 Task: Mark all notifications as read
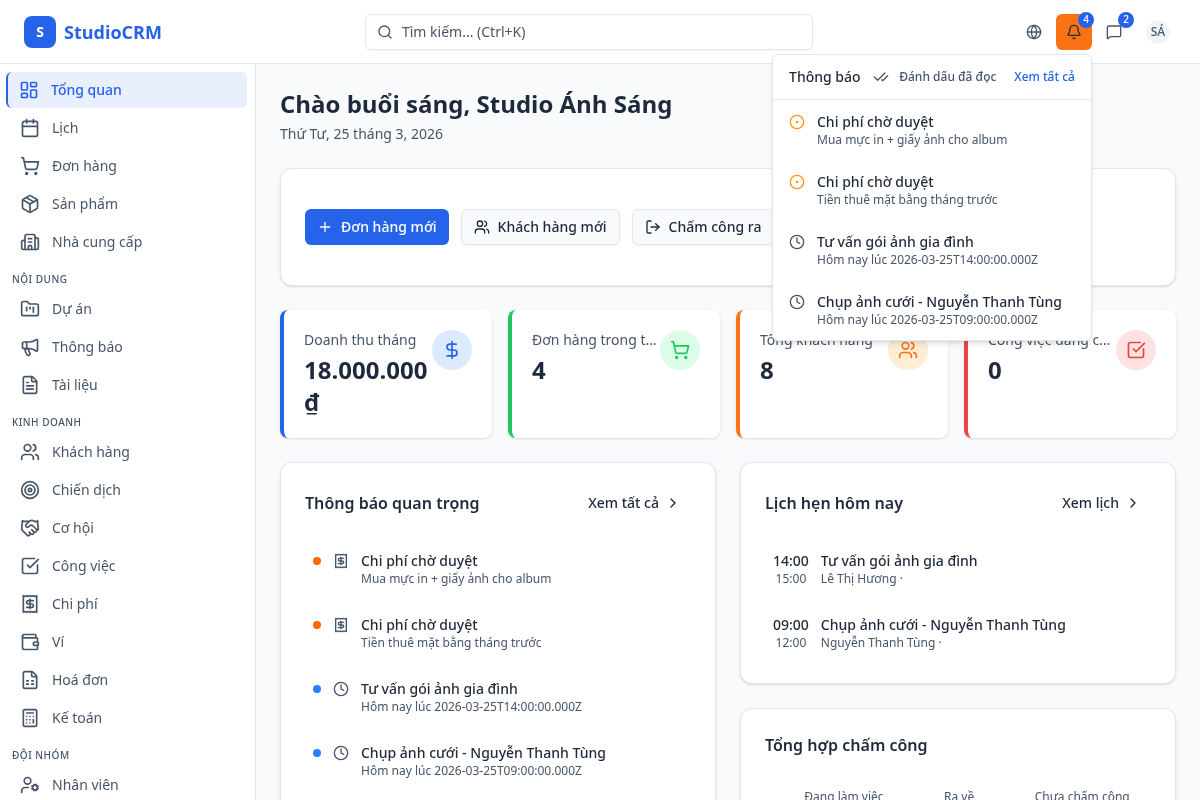tap(935, 77)
